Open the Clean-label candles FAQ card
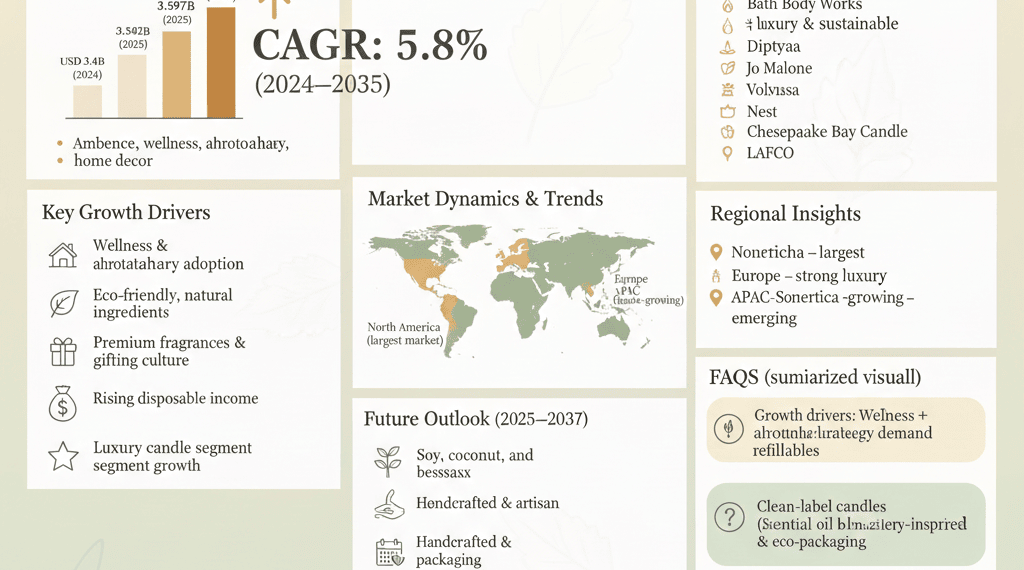The width and height of the screenshot is (1024, 570). pyautogui.click(x=846, y=524)
